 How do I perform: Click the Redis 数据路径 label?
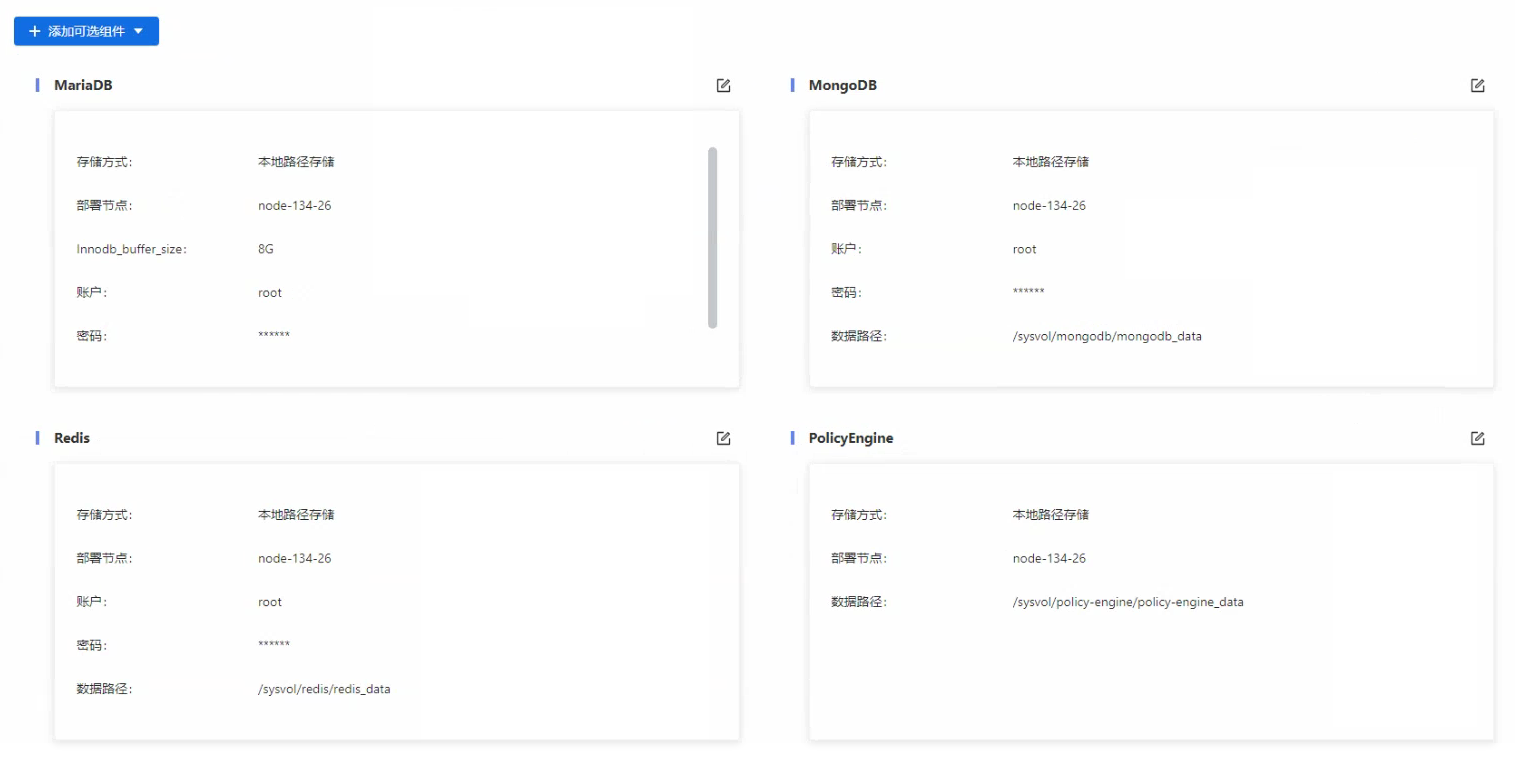pos(105,689)
